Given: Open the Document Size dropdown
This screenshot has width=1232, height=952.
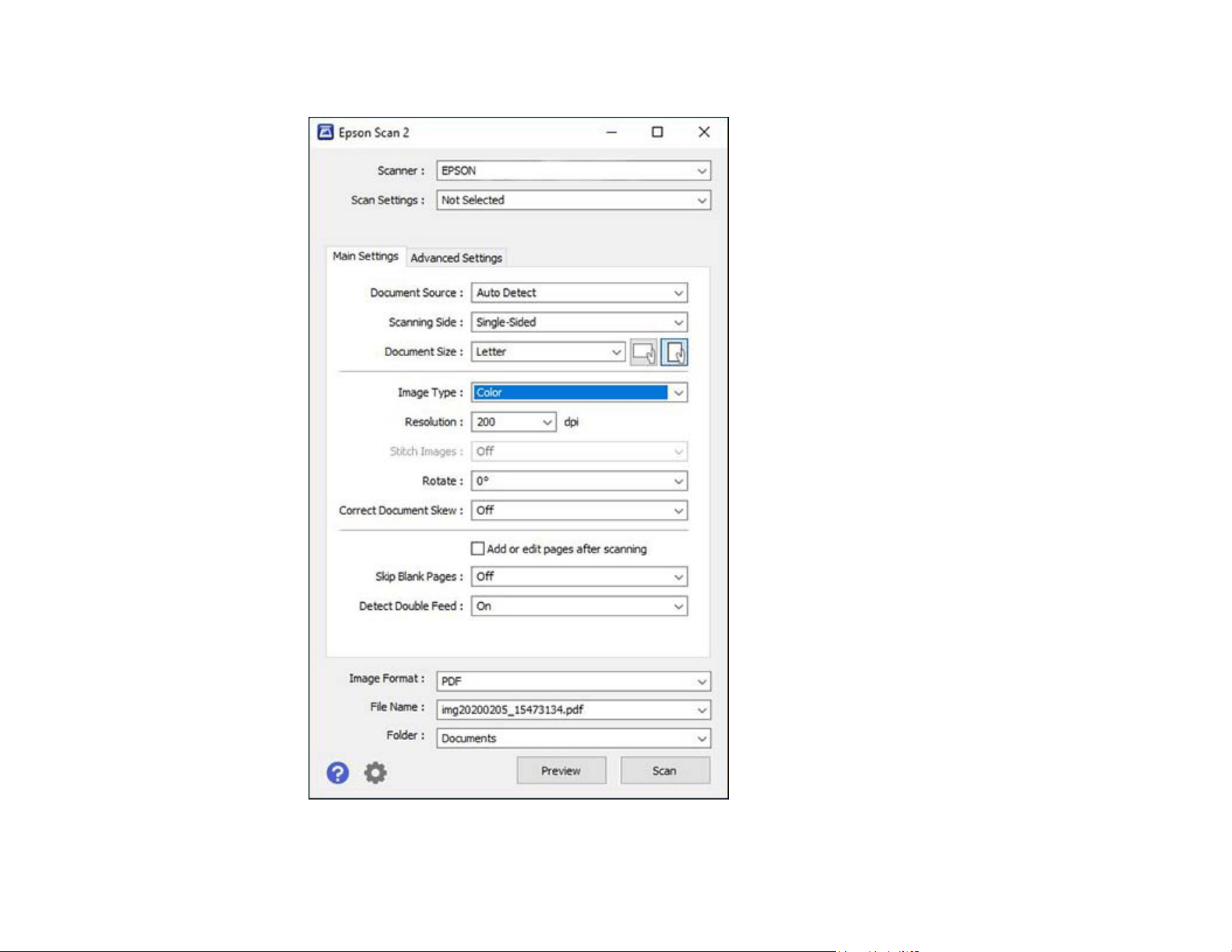Looking at the screenshot, I should click(x=548, y=352).
